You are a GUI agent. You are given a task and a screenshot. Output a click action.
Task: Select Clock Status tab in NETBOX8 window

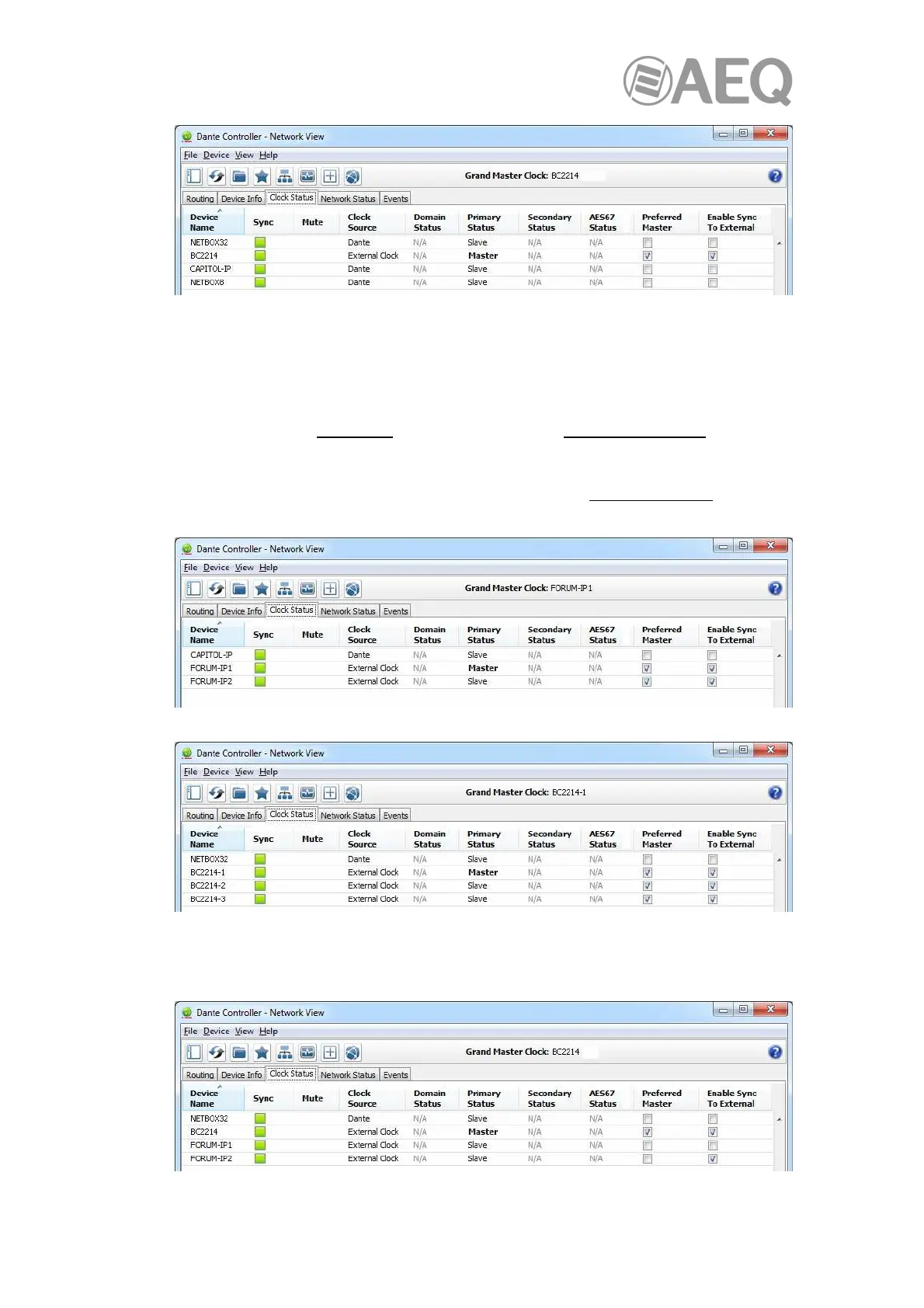point(291,198)
